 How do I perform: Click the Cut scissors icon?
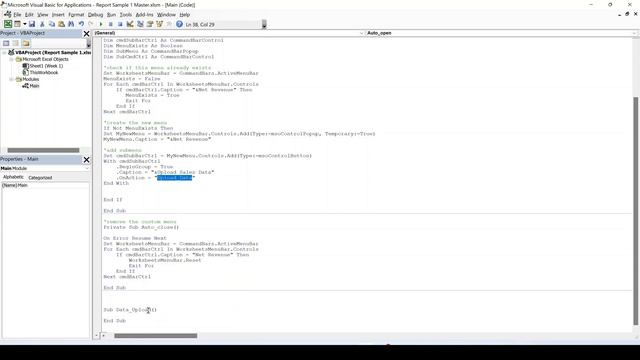42,24
